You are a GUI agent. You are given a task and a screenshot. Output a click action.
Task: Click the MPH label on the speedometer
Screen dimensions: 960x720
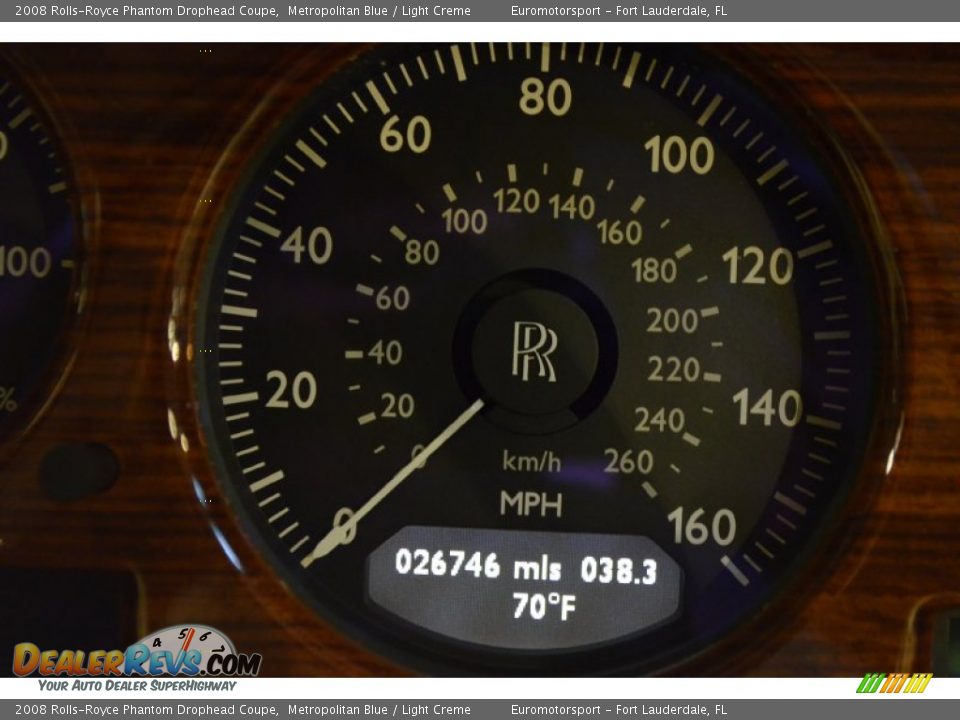pos(530,504)
